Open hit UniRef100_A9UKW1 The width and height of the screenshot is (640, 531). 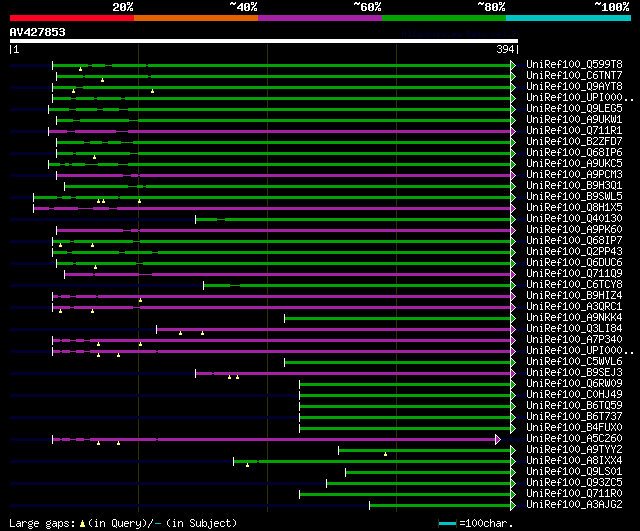pos(574,120)
